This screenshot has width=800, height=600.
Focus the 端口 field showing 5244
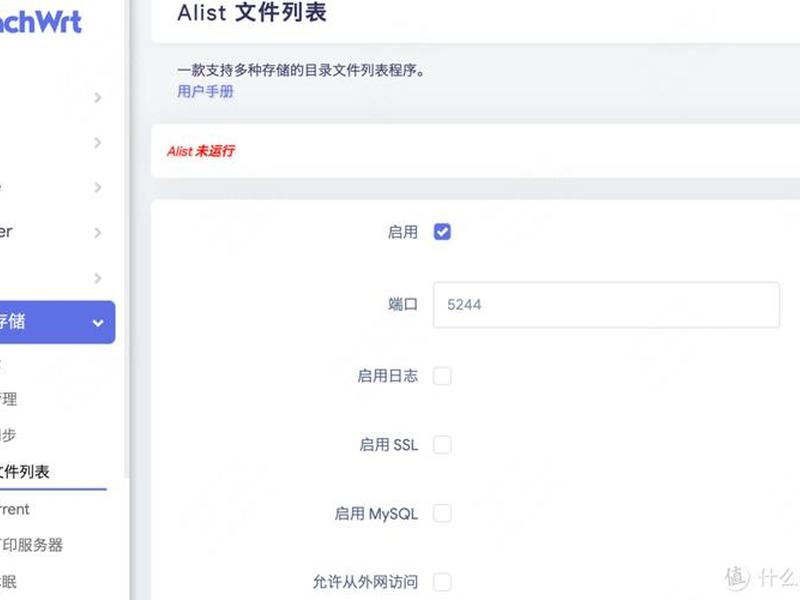coord(606,305)
